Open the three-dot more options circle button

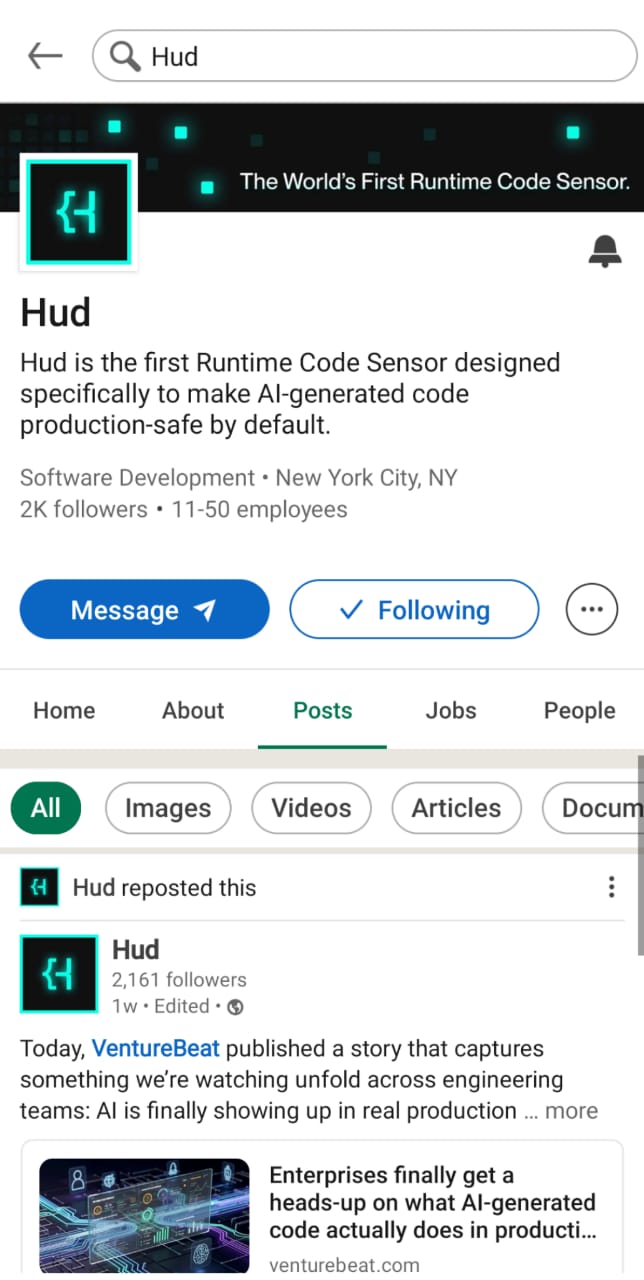tap(592, 609)
